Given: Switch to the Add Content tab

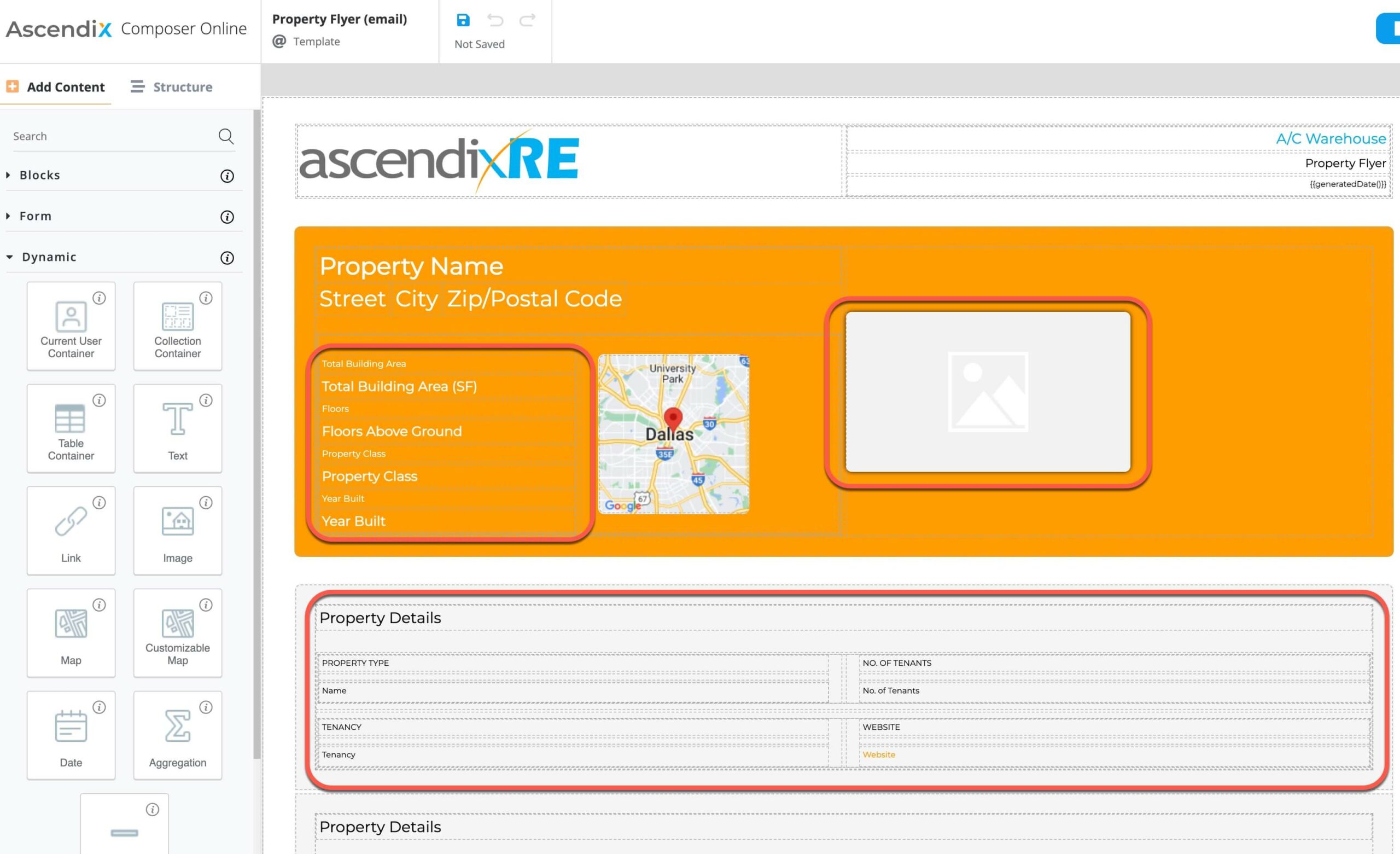Looking at the screenshot, I should point(56,87).
